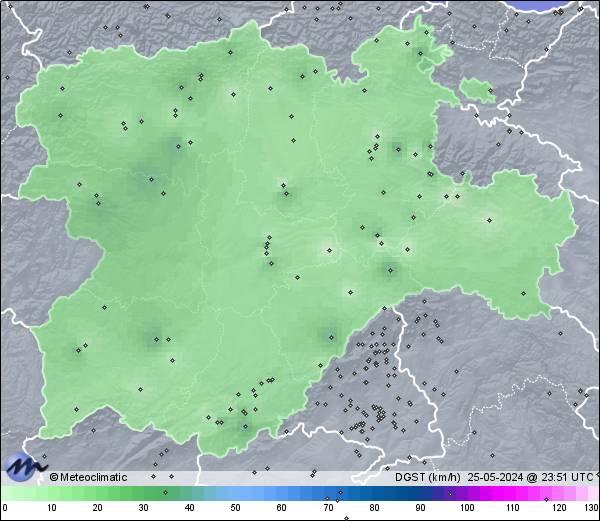Click scale value 120

[559, 508]
